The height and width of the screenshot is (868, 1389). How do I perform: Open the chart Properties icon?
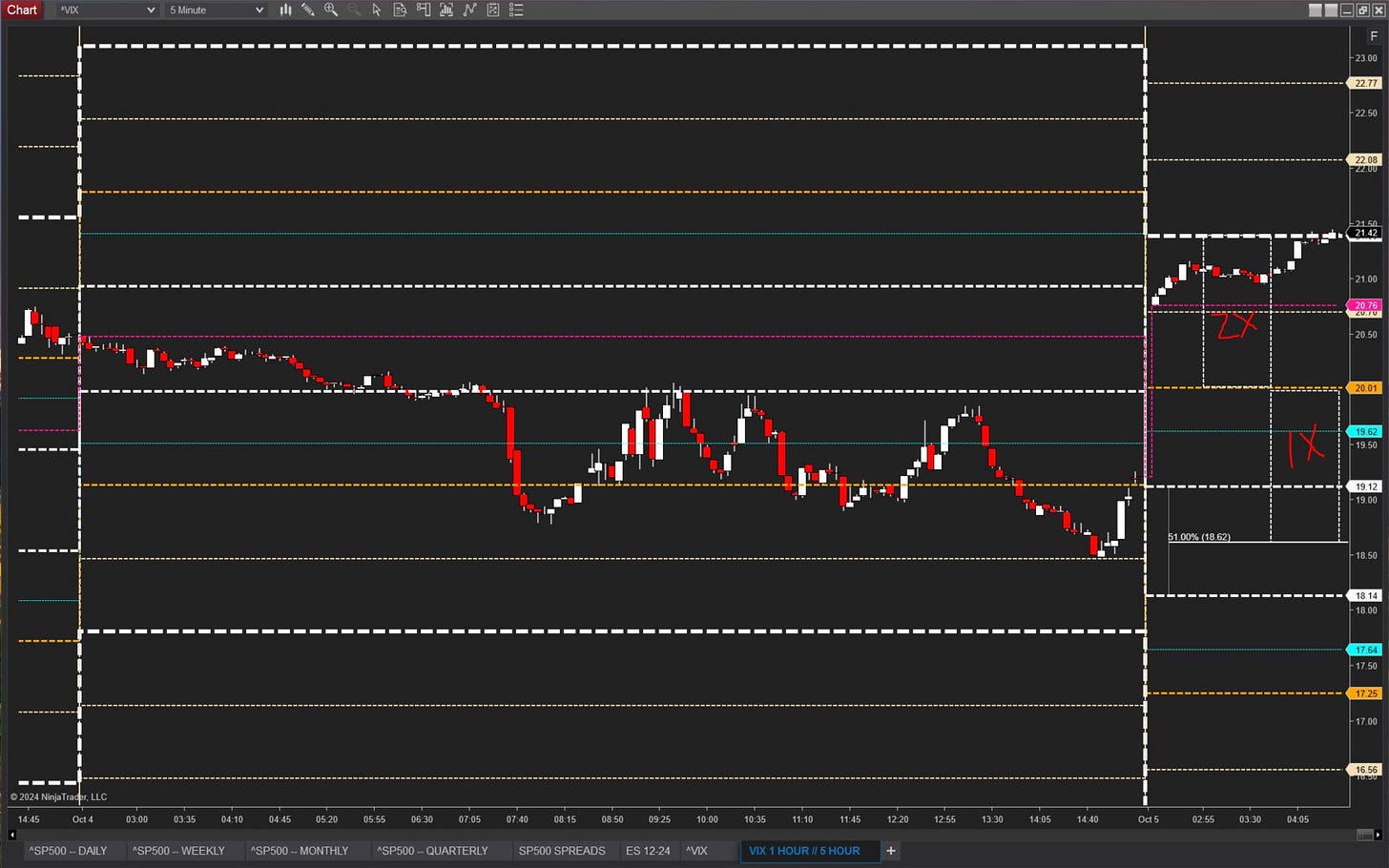[x=493, y=10]
